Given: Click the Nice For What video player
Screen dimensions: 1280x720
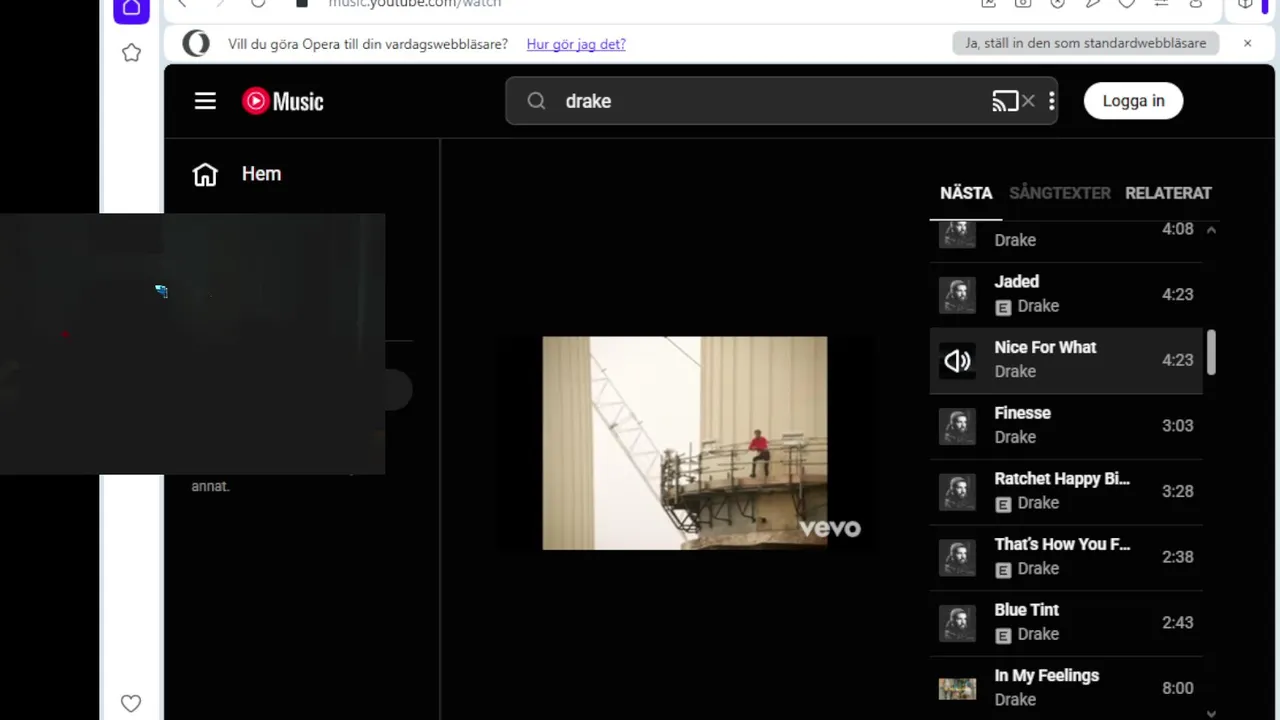Looking at the screenshot, I should coord(685,443).
